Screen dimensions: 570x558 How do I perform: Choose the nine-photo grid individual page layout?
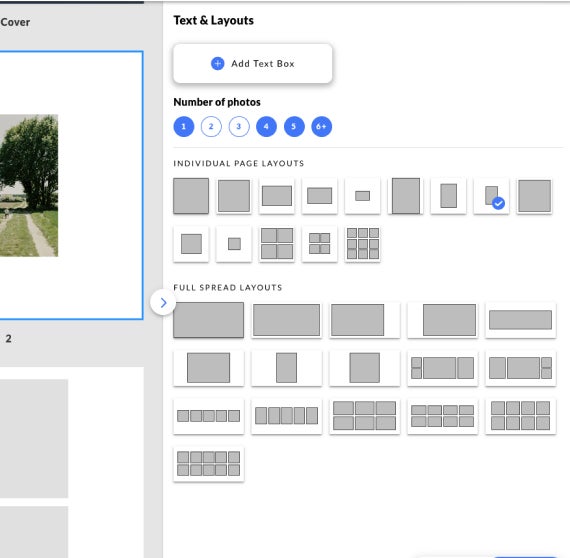pyautogui.click(x=362, y=244)
